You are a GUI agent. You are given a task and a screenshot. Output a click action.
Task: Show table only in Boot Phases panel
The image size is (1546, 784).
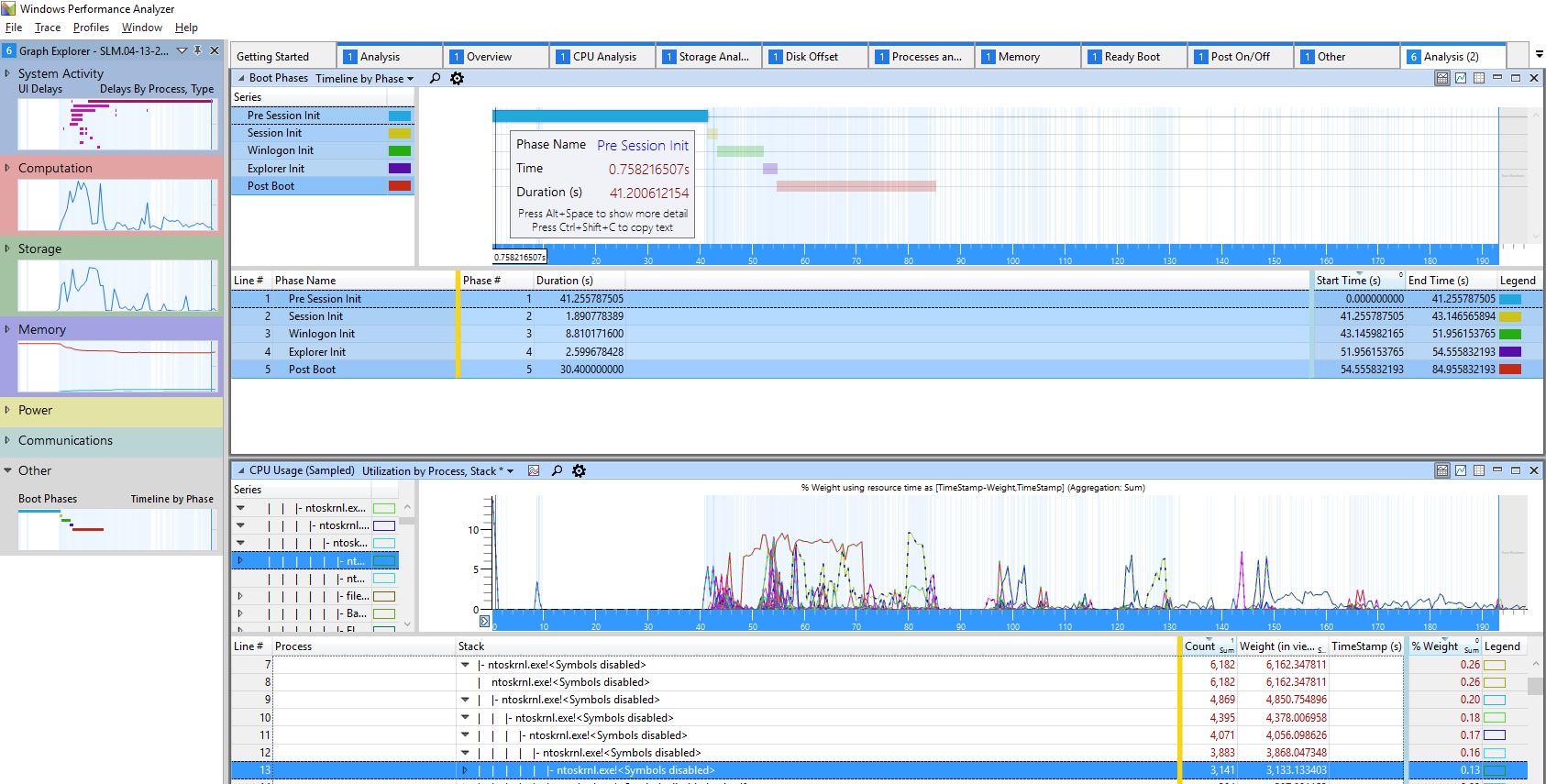click(x=1479, y=79)
